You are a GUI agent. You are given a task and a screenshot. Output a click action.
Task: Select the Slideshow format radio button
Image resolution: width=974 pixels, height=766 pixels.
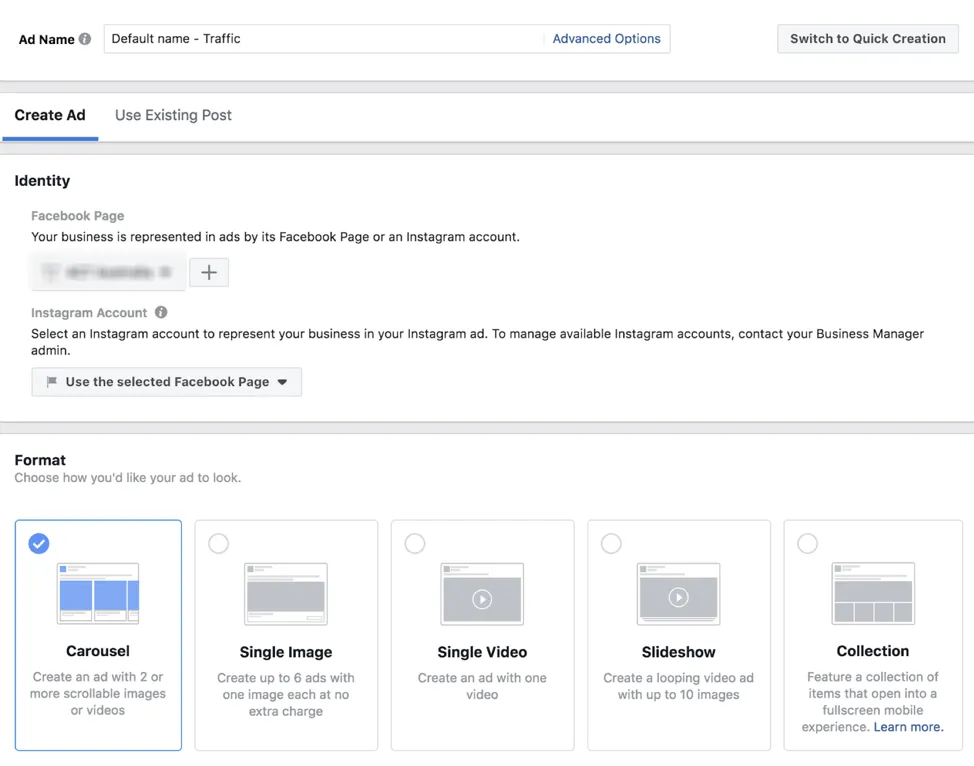coord(611,543)
